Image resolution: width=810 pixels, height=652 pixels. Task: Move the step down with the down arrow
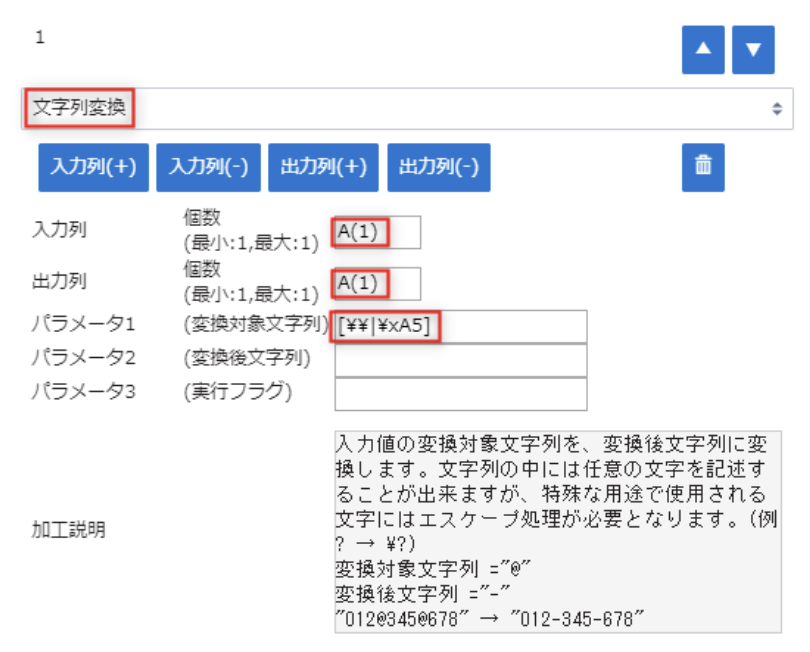tap(753, 52)
